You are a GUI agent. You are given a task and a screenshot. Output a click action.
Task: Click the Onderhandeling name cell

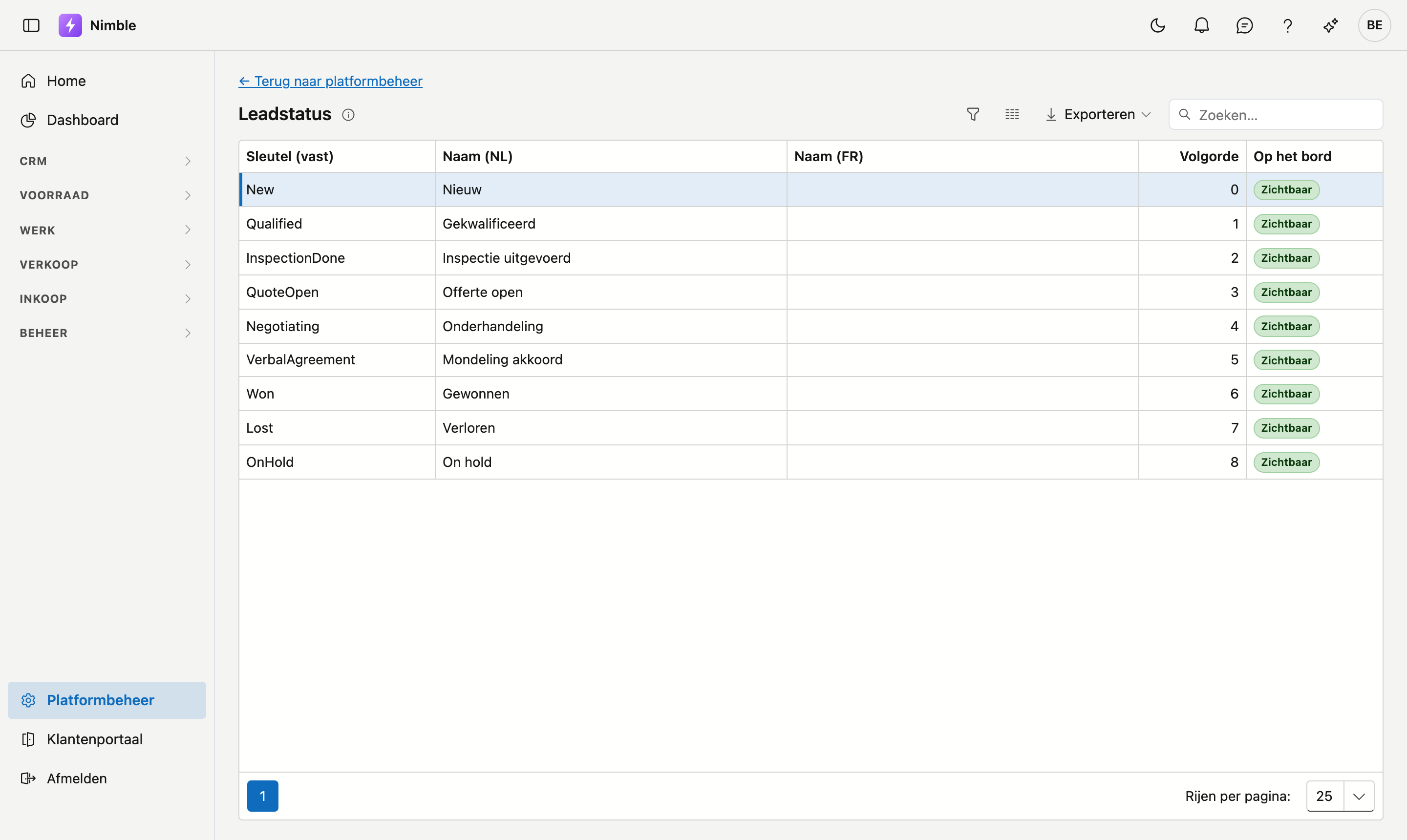click(611, 326)
